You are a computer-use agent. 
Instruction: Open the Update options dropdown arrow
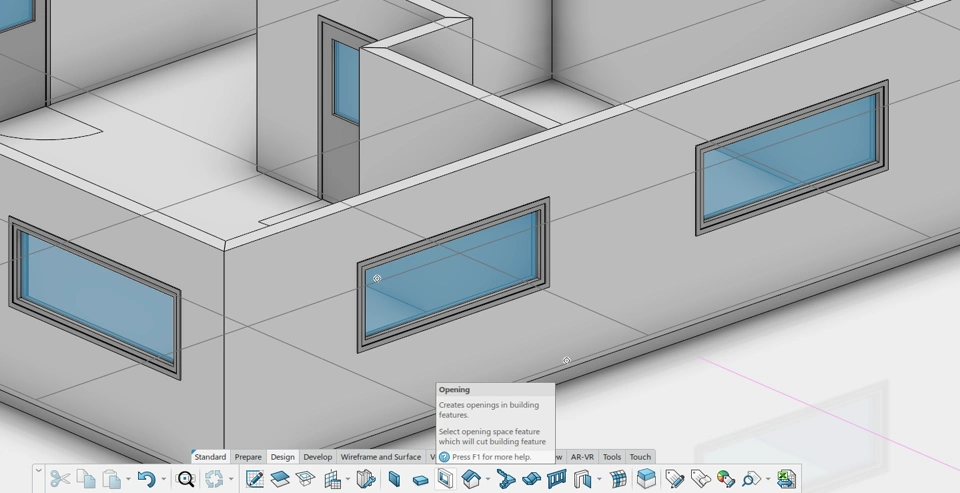pyautogui.click(x=231, y=479)
